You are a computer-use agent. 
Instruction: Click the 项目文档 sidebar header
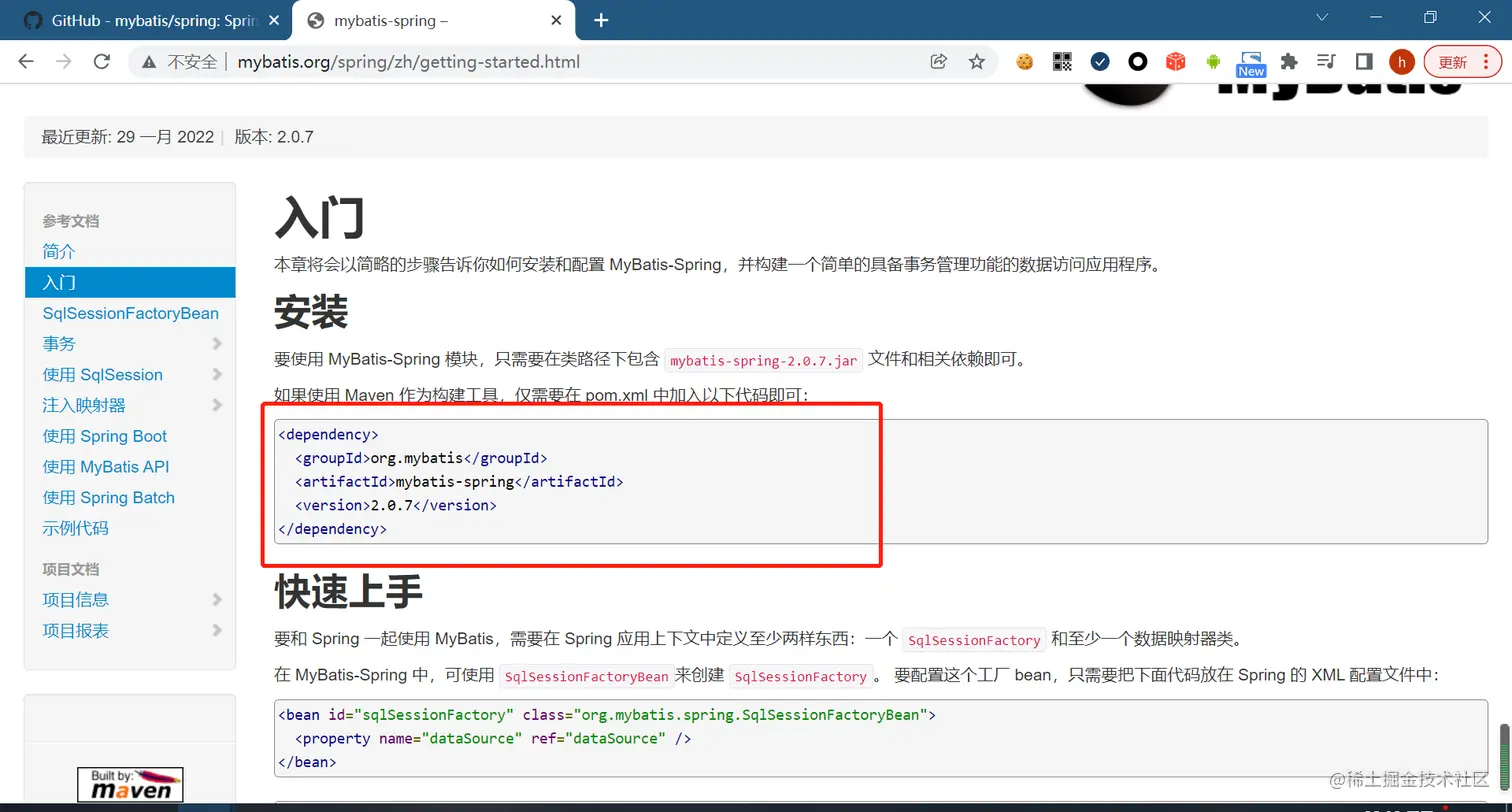point(71,569)
